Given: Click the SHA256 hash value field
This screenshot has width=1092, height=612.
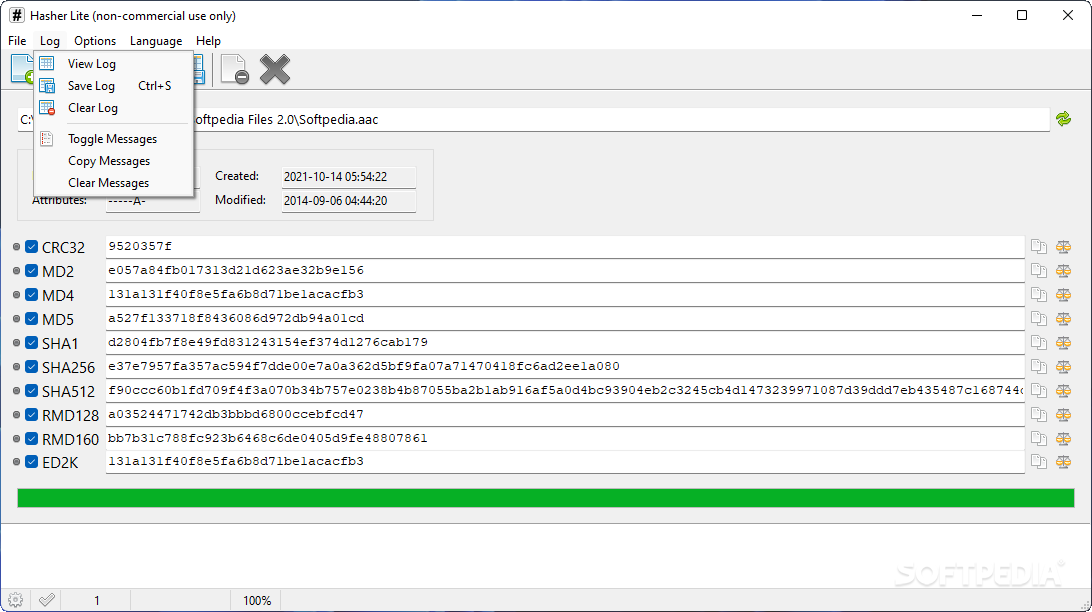Looking at the screenshot, I should click(x=565, y=366).
